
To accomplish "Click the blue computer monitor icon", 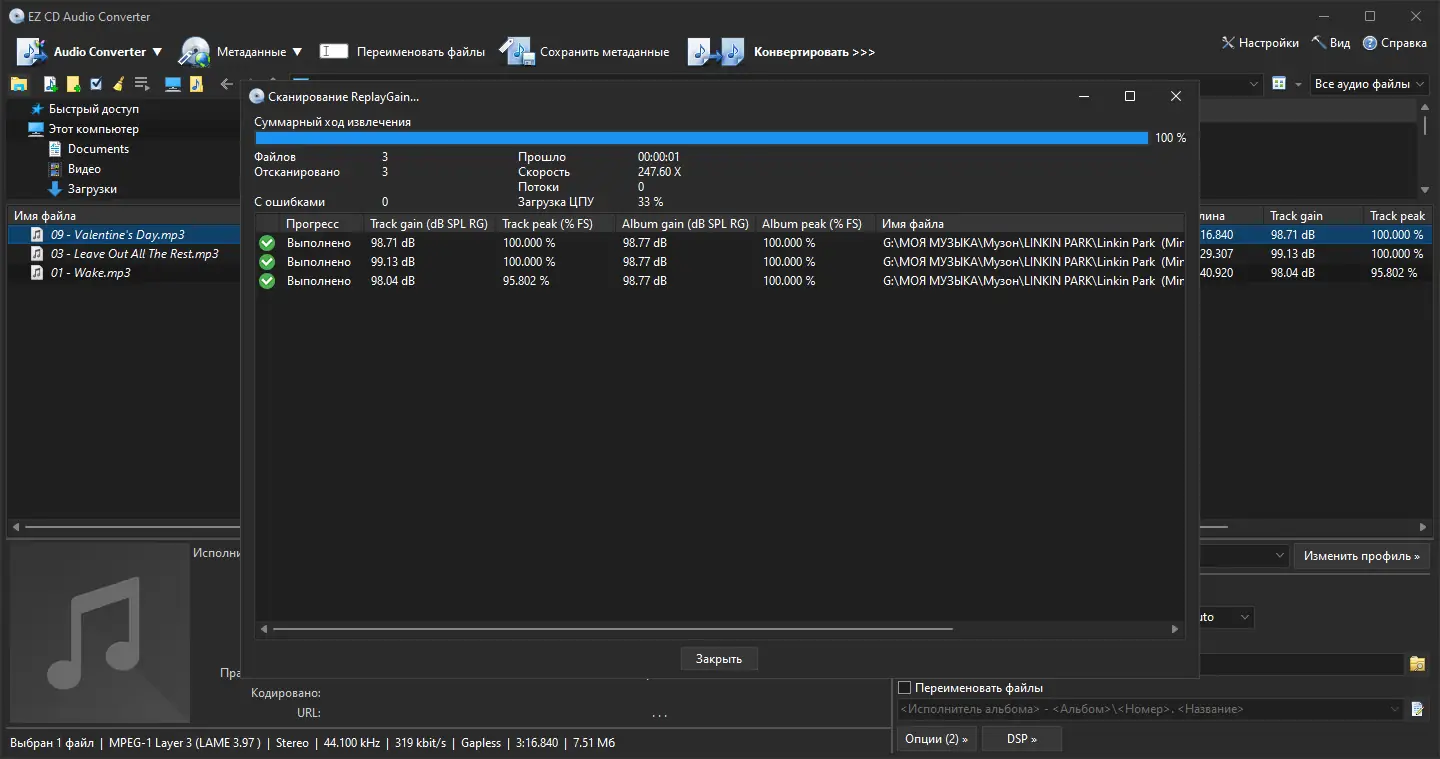I will click(173, 84).
